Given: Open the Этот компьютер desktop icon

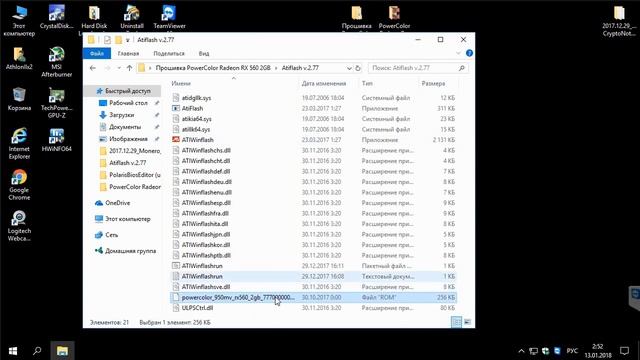Looking at the screenshot, I should [19, 21].
